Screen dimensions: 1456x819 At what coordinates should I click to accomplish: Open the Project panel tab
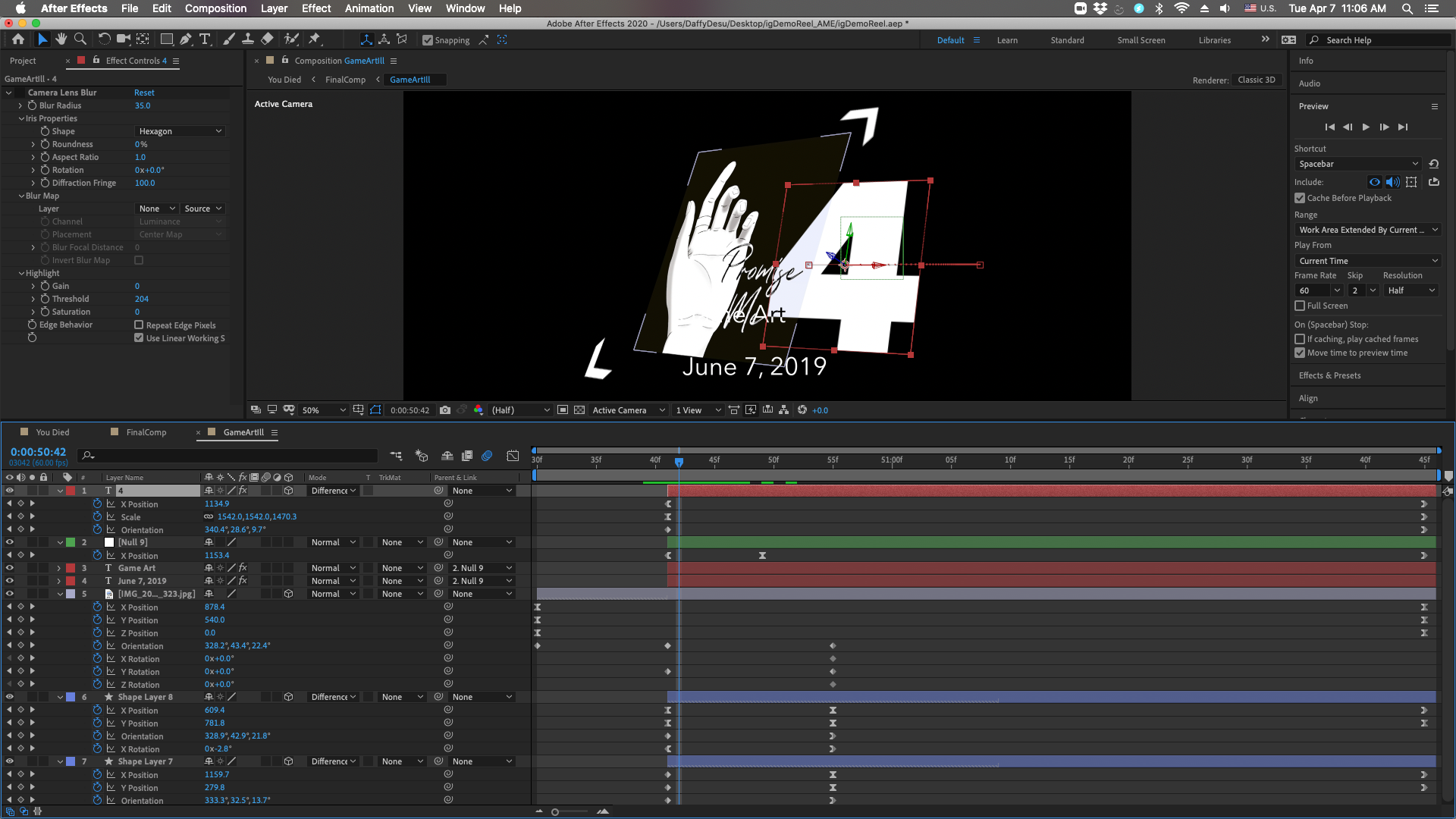(23, 61)
